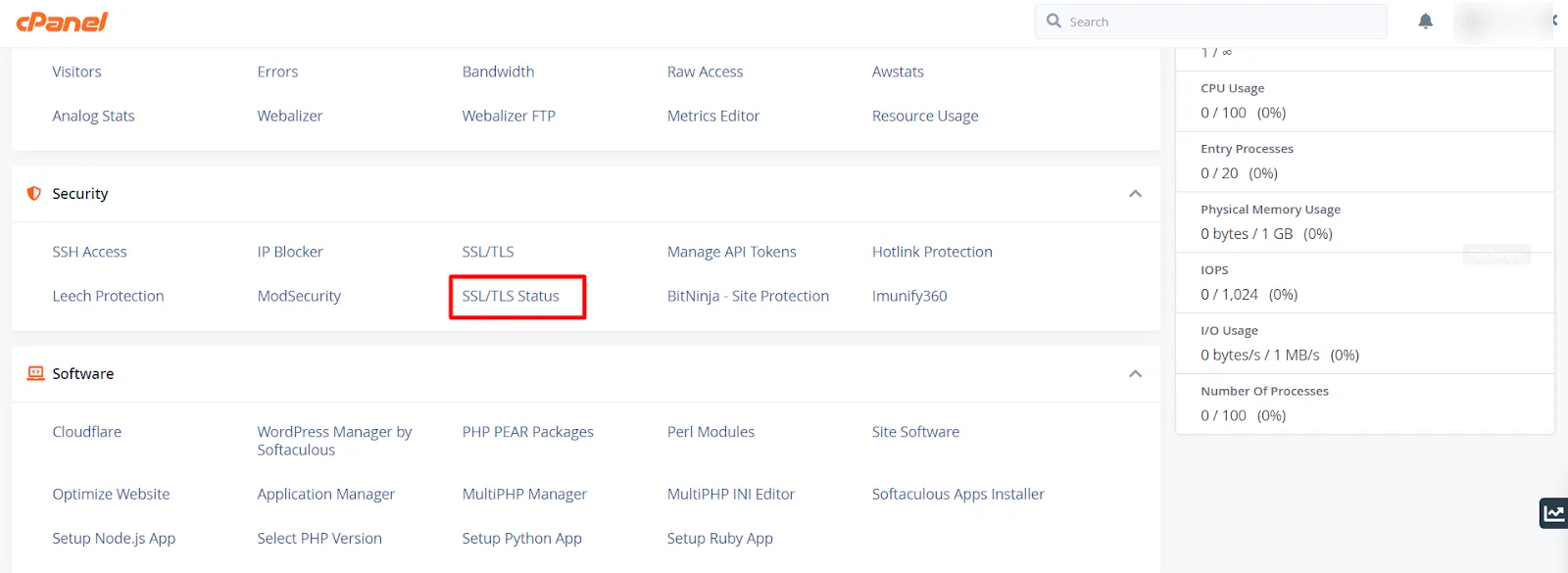The height and width of the screenshot is (573, 1568).
Task: Open Bandwidth statistics
Action: (x=498, y=72)
